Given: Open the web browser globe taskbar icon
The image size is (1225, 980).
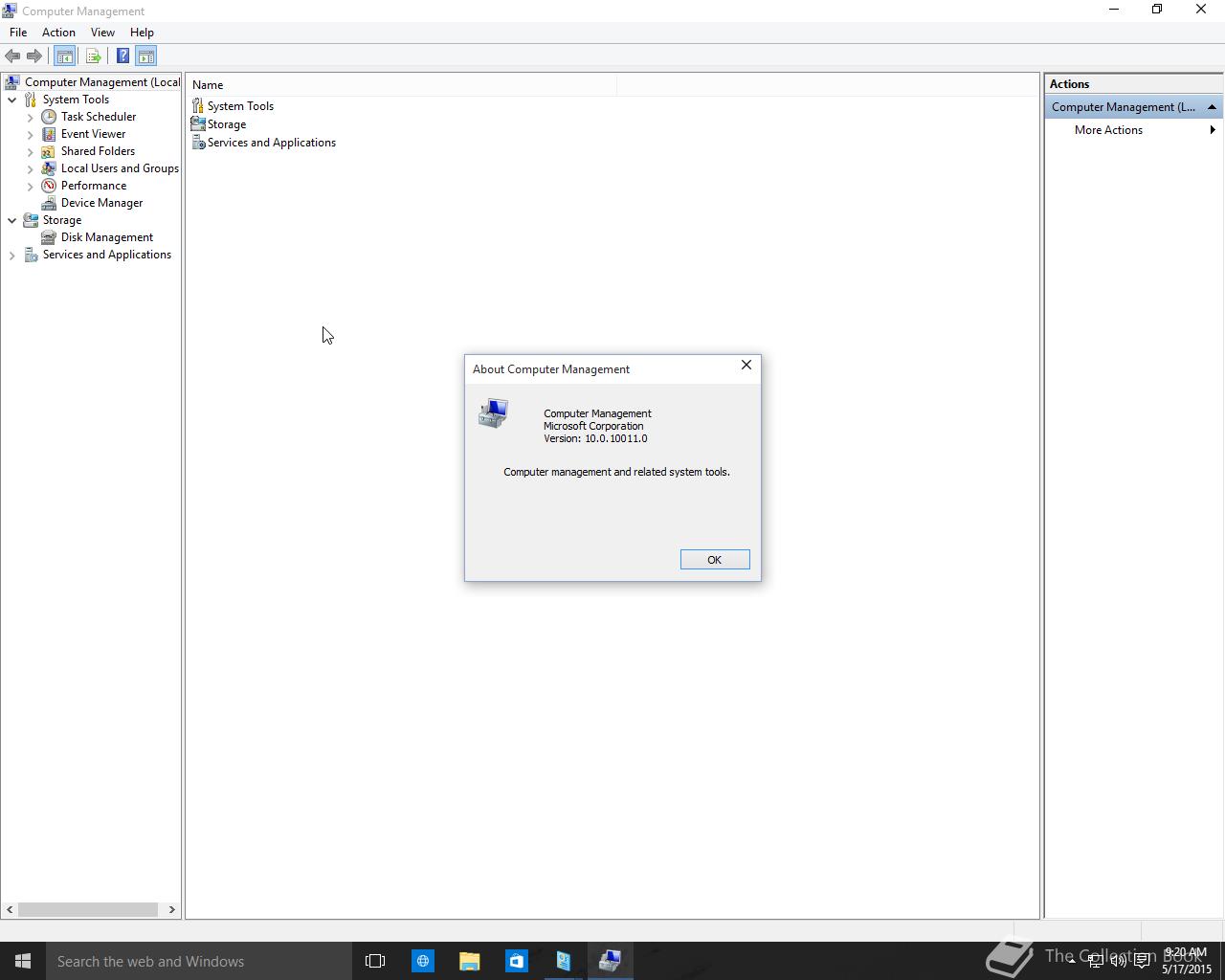Looking at the screenshot, I should [x=422, y=961].
